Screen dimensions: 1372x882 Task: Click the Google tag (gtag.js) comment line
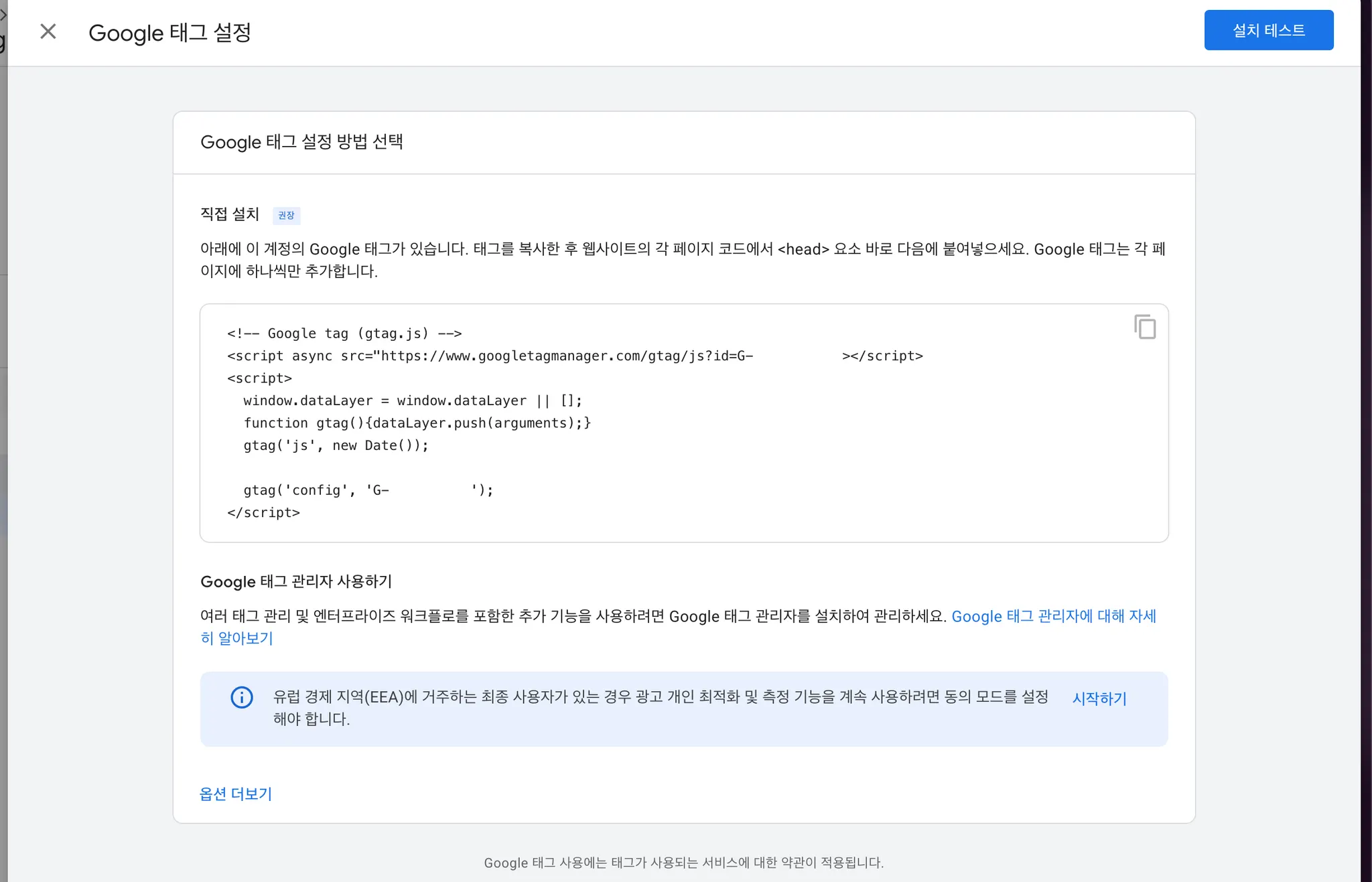344,334
